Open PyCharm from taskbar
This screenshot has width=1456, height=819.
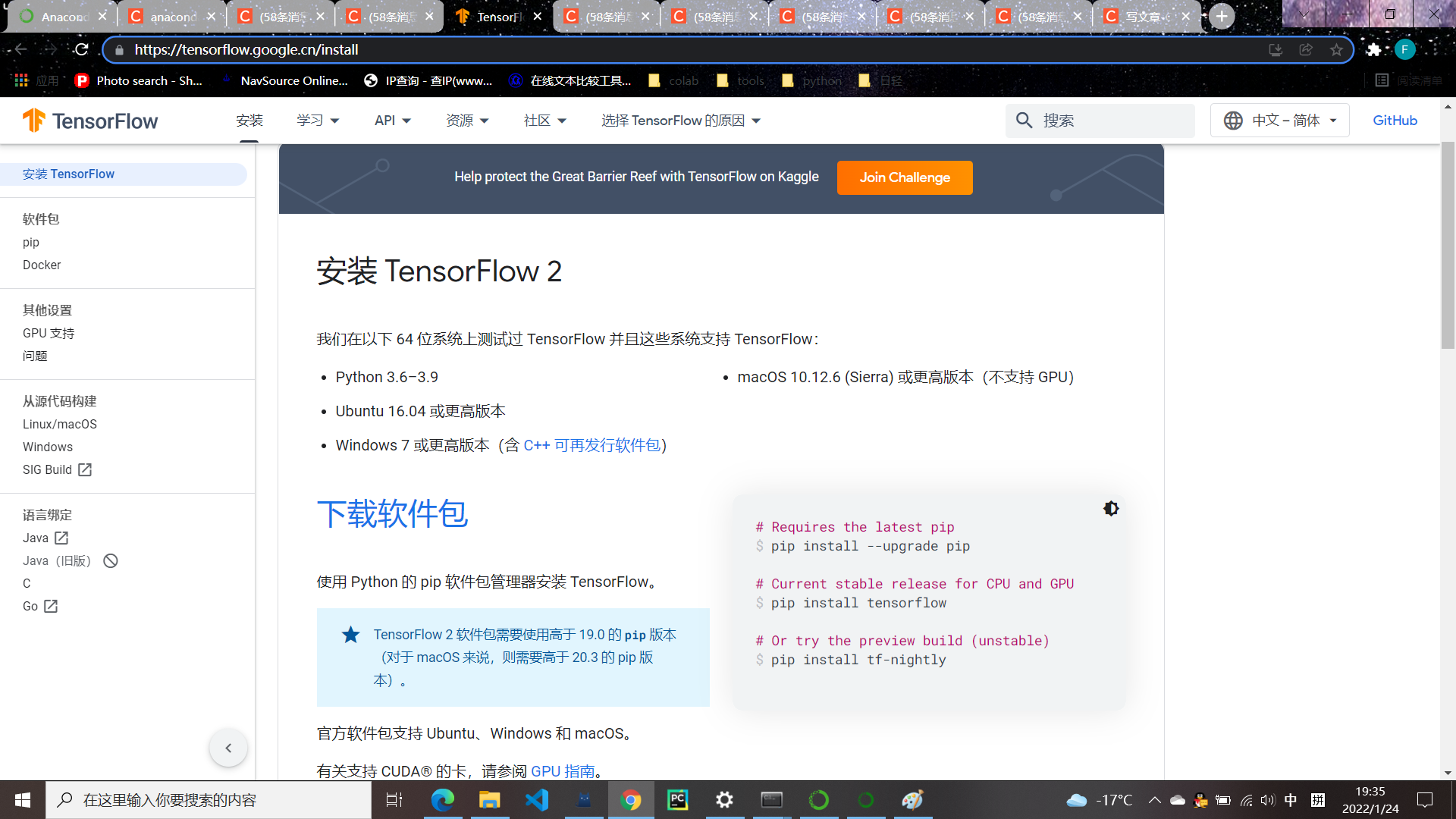(x=677, y=800)
